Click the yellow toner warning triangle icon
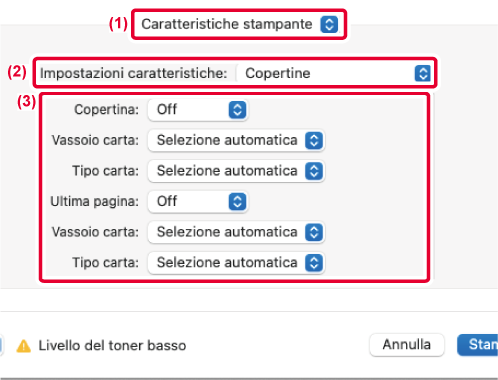The width and height of the screenshot is (498, 380). [24, 346]
